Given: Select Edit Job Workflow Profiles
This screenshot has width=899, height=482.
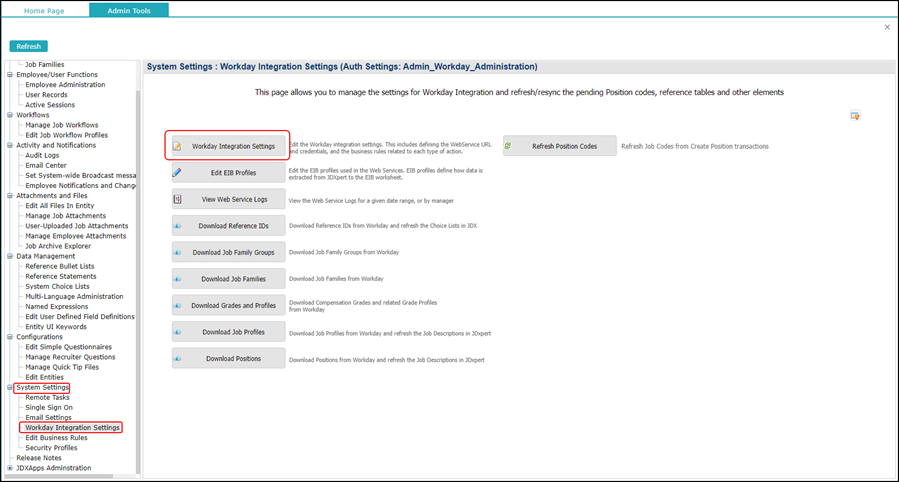Looking at the screenshot, I should click(67, 135).
